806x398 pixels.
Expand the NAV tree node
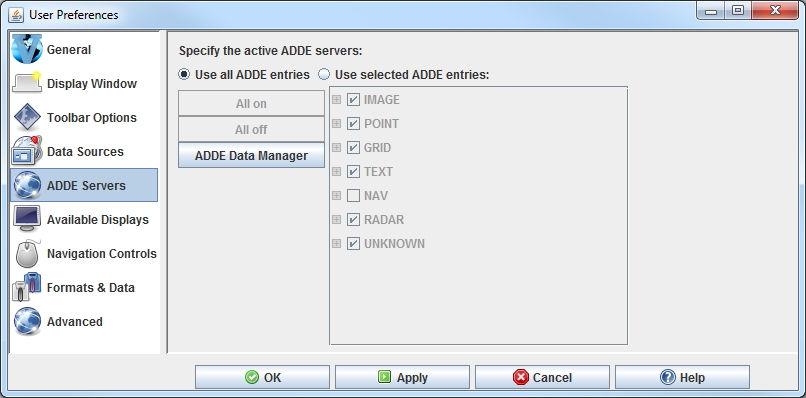336,195
